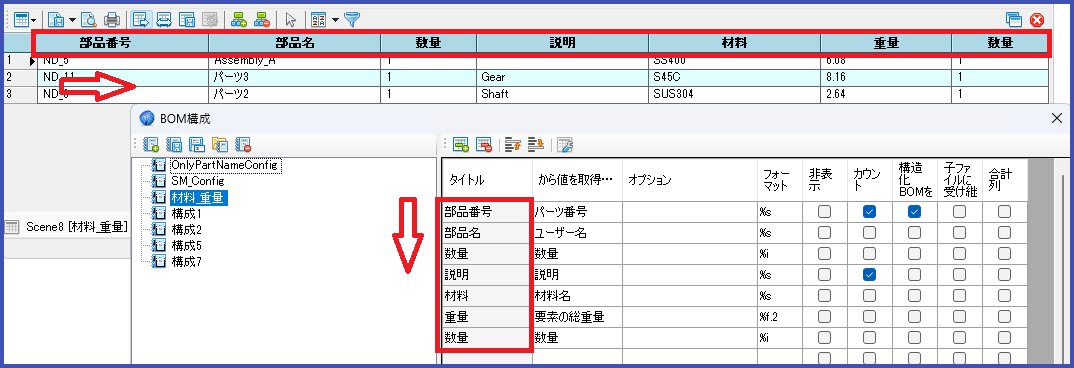Click ユーザー名 value source cell
Viewport: 1074px width, 368px height.
577,233
